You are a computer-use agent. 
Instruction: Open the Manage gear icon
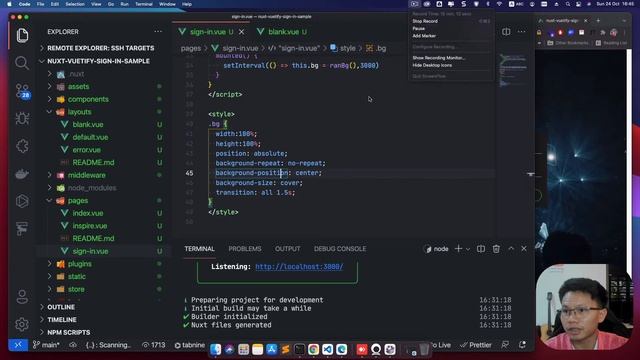coord(22,324)
